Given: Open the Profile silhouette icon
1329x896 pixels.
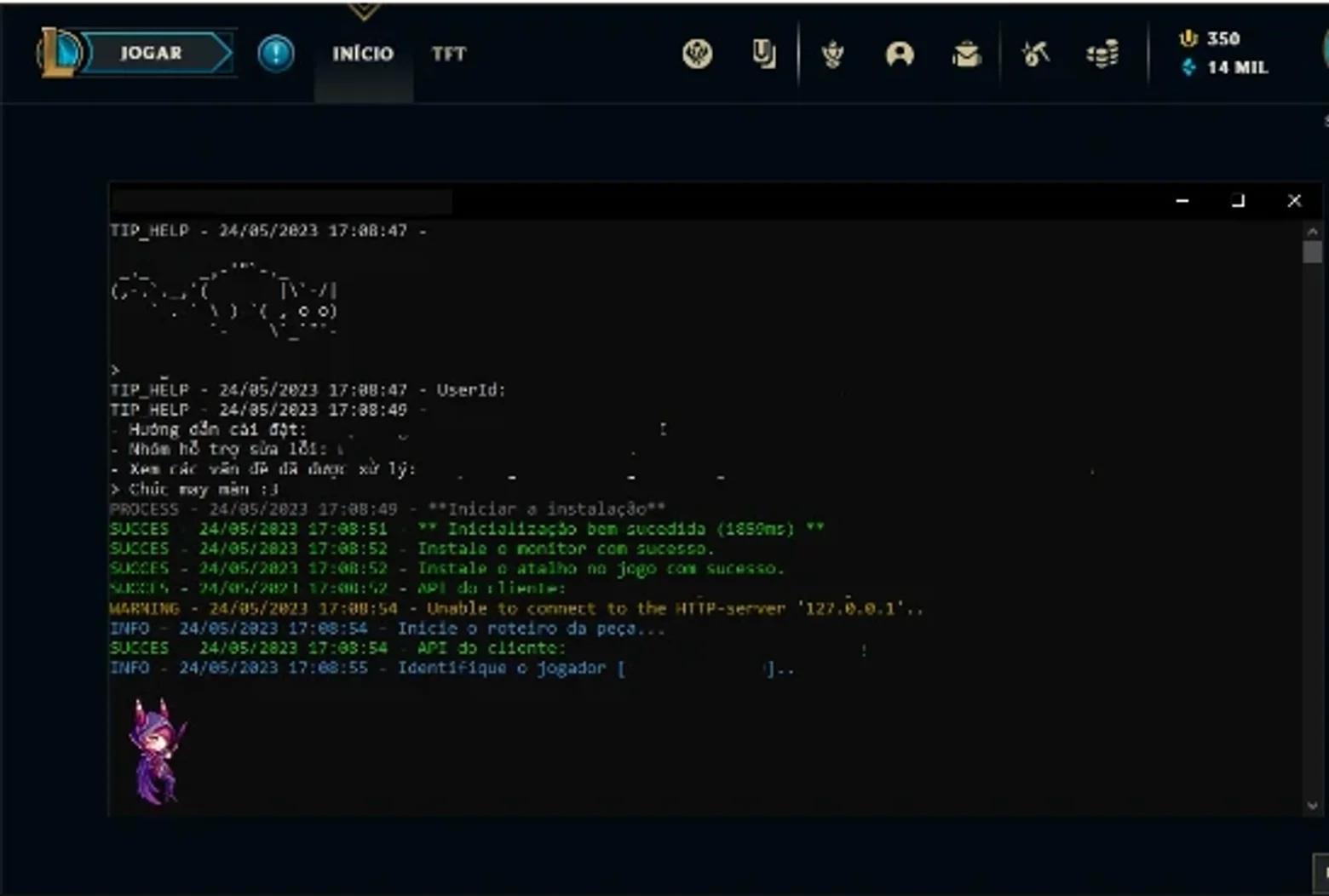Looking at the screenshot, I should [900, 55].
